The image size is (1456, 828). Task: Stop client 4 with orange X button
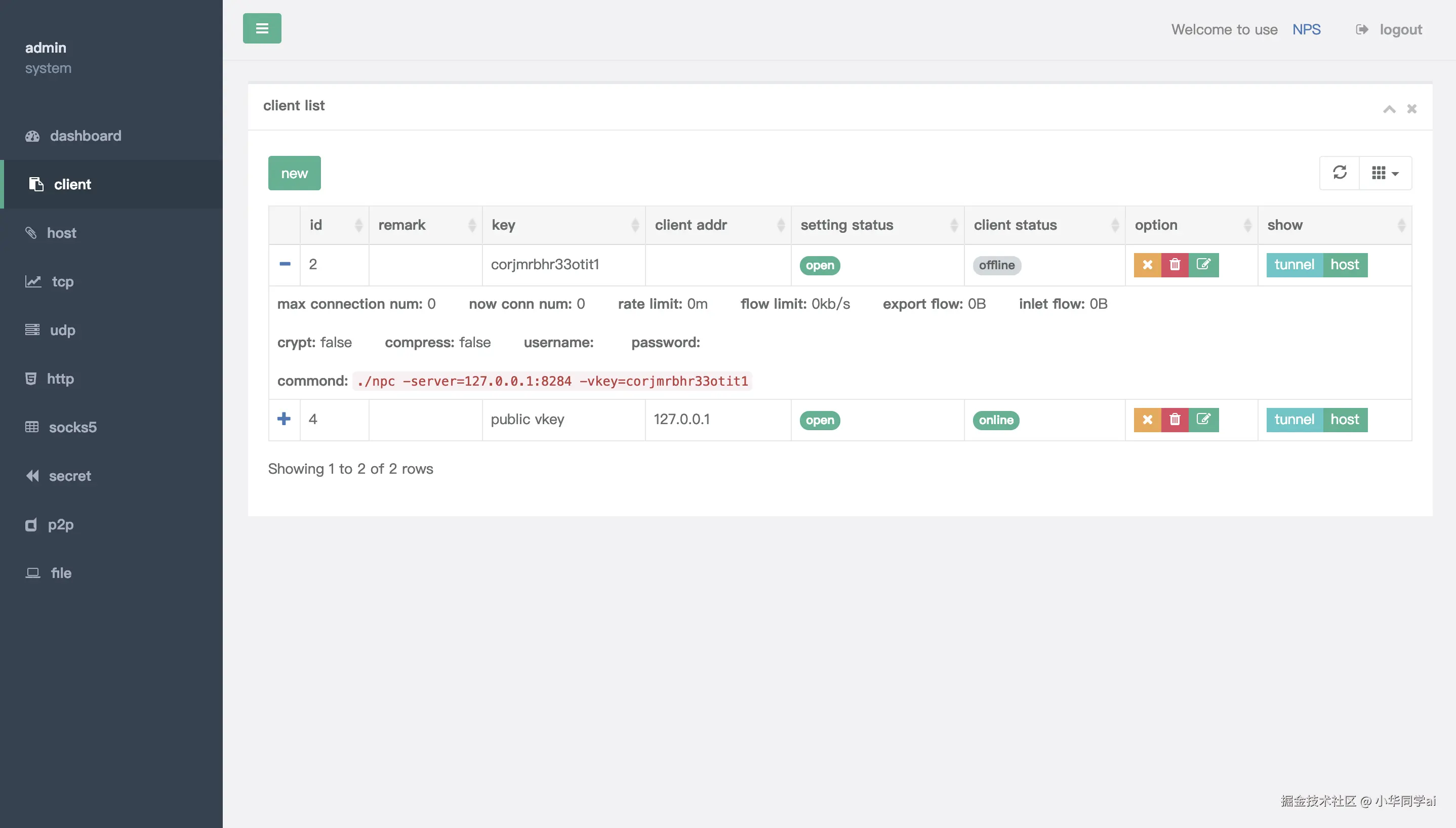point(1147,420)
